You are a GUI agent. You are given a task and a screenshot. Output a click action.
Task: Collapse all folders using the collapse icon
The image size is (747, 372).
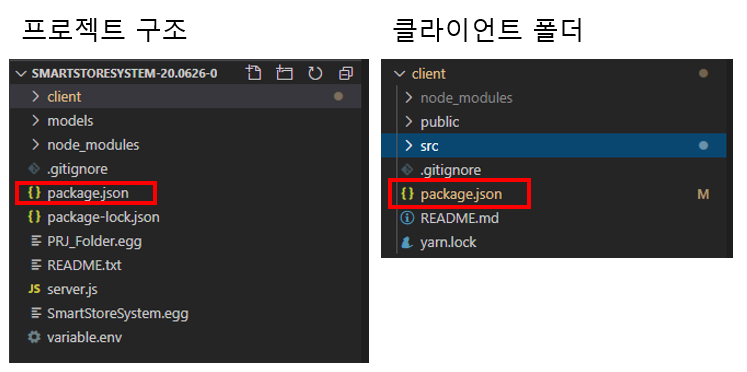pyautogui.click(x=345, y=73)
